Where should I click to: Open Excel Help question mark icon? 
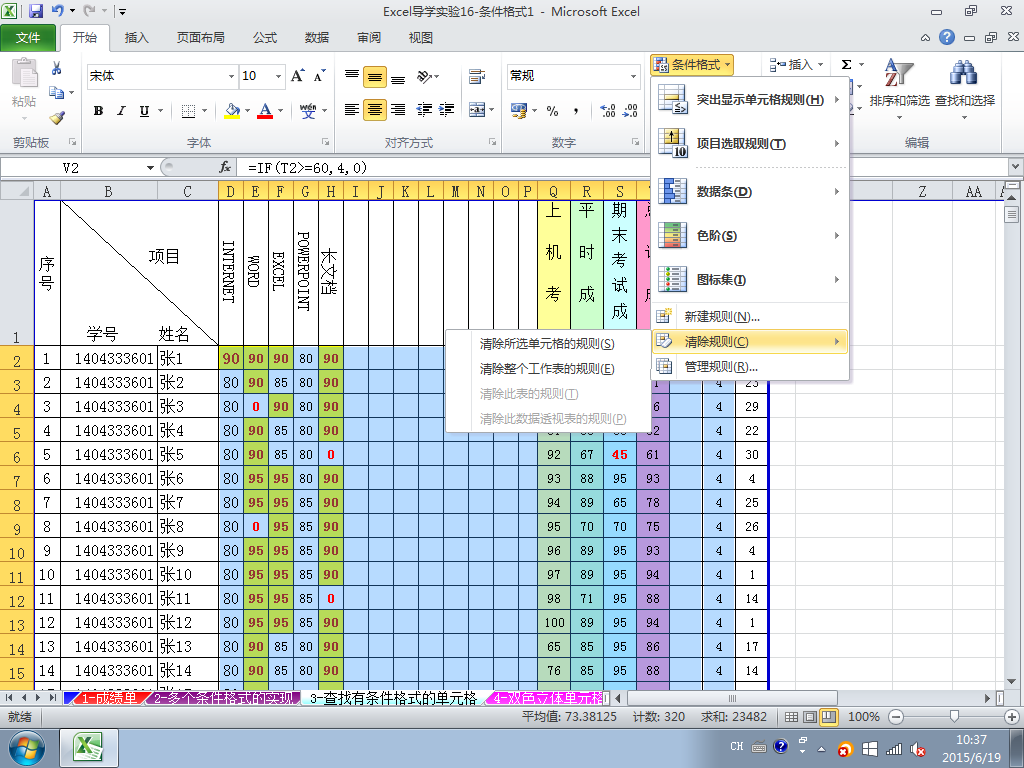point(947,37)
